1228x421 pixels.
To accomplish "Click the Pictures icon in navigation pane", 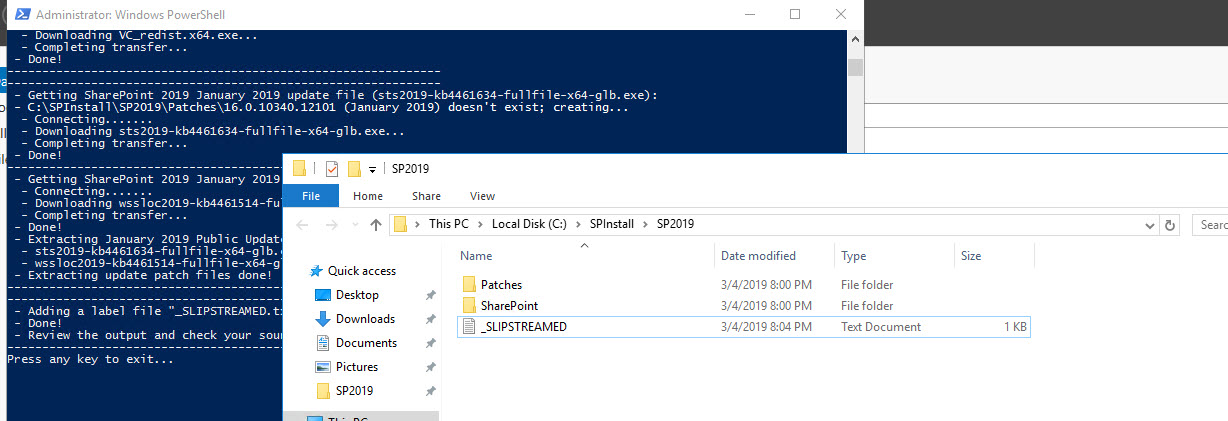I will point(323,367).
